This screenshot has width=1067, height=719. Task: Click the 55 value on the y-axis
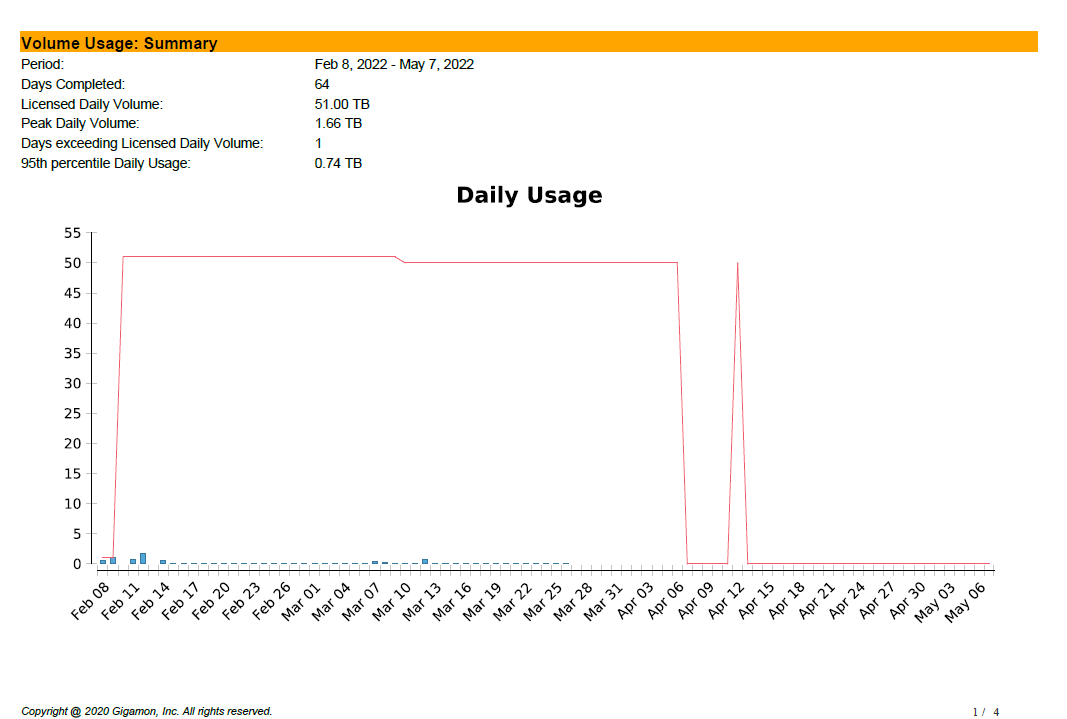click(72, 233)
